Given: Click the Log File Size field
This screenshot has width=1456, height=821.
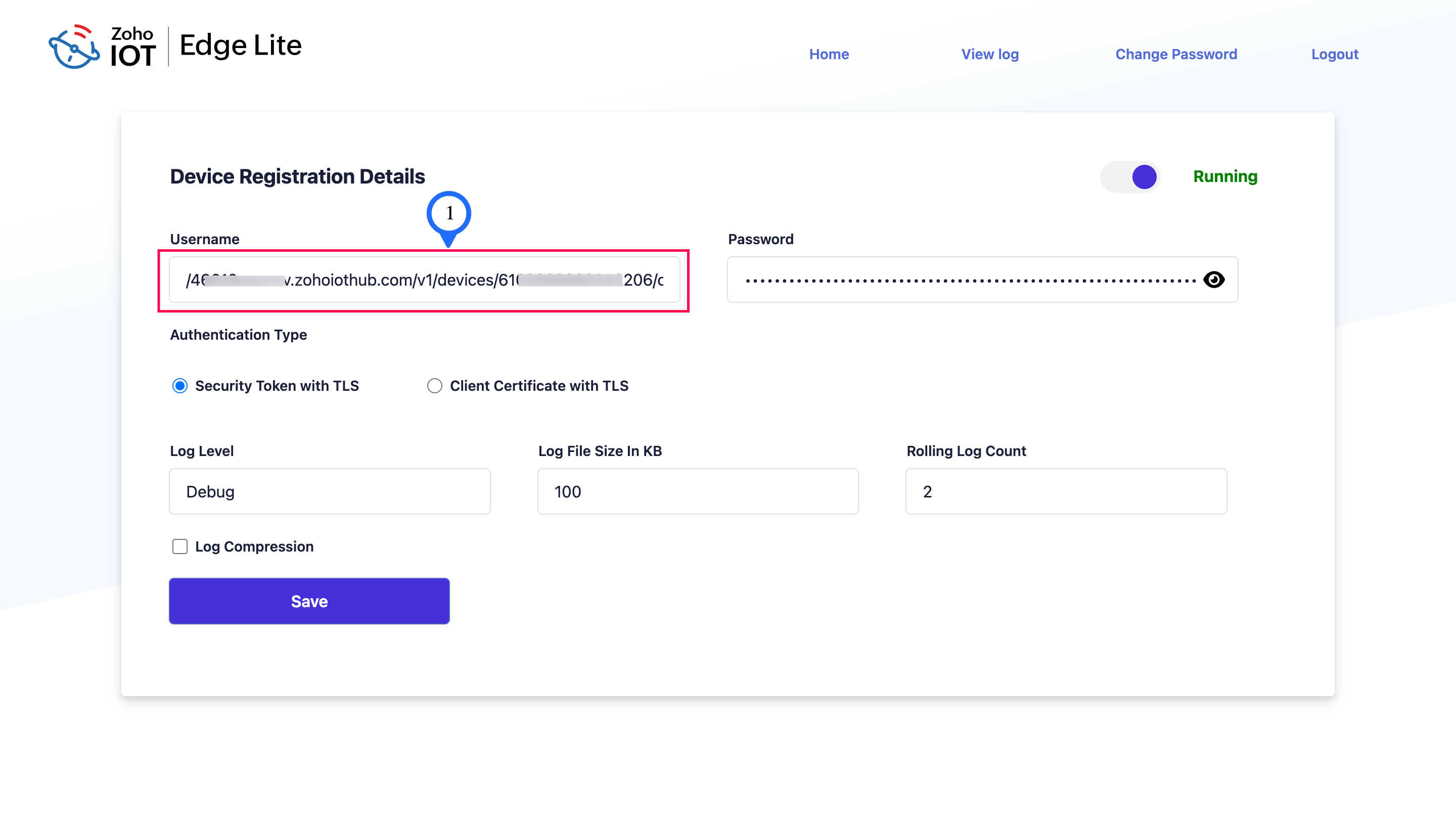Looking at the screenshot, I should point(698,491).
